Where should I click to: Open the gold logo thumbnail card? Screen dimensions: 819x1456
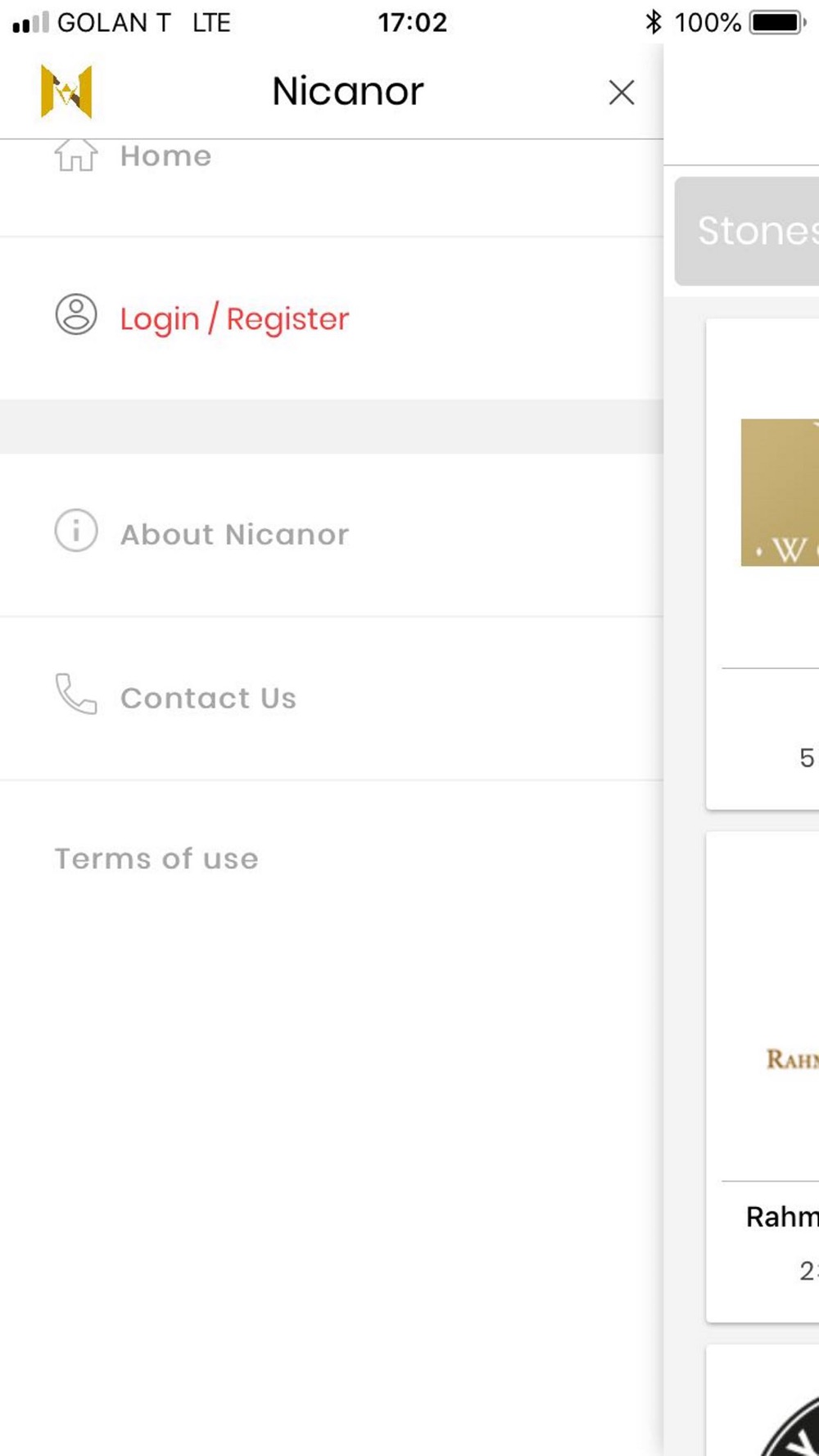780,492
